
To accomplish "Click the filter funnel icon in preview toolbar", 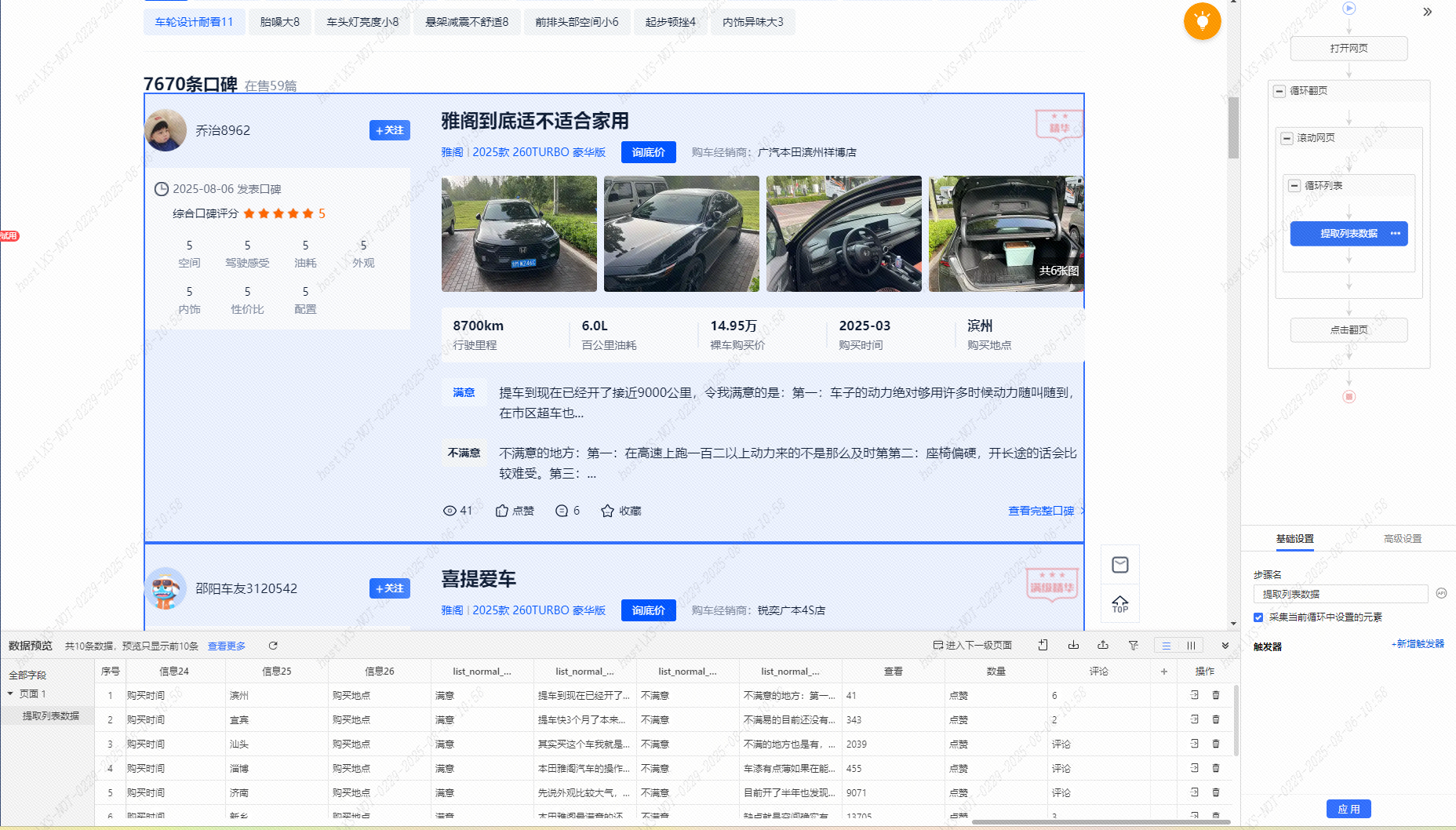I will (1134, 645).
